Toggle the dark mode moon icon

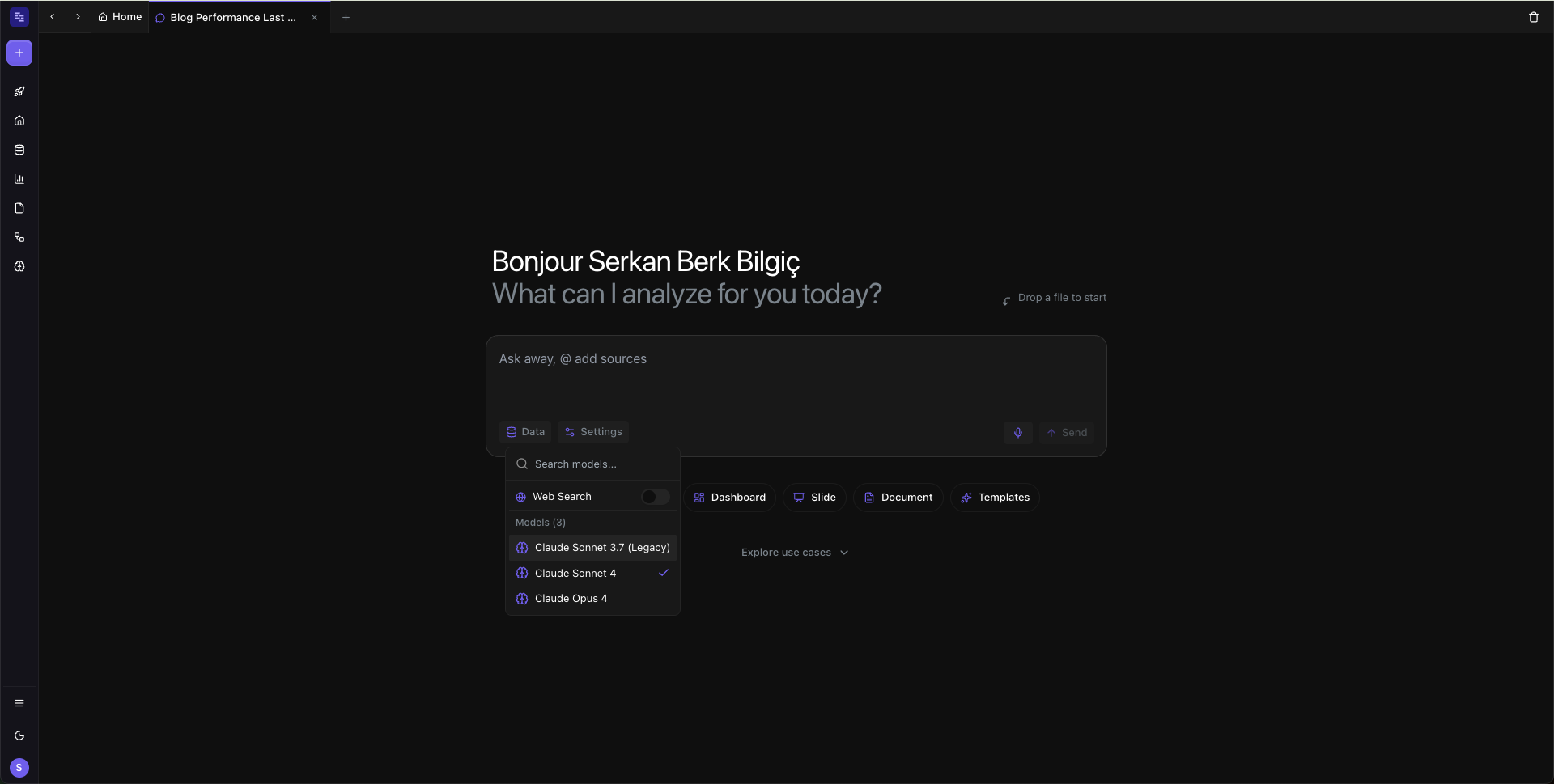click(x=19, y=735)
